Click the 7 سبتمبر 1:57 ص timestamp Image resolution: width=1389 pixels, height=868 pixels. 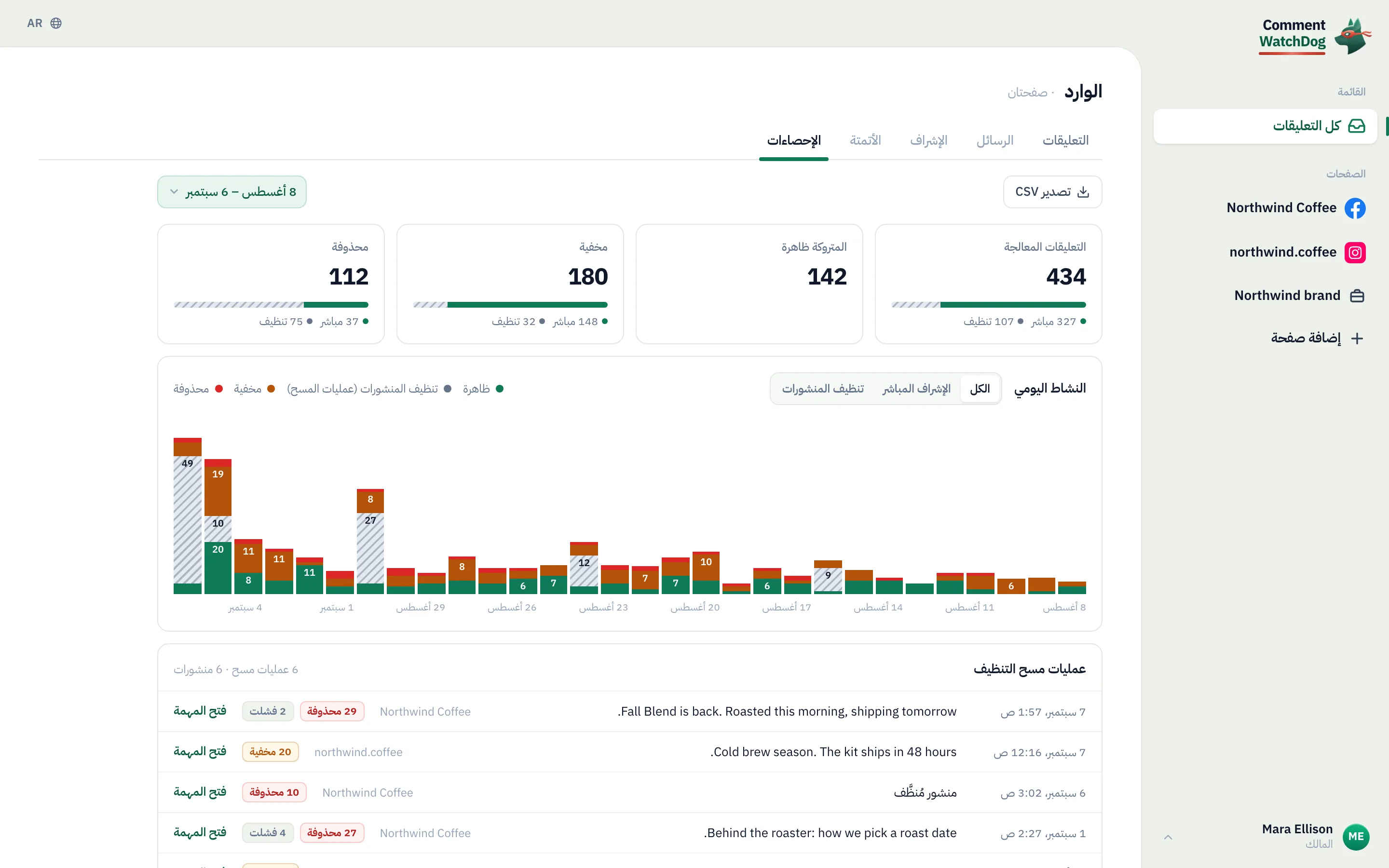(x=1043, y=712)
